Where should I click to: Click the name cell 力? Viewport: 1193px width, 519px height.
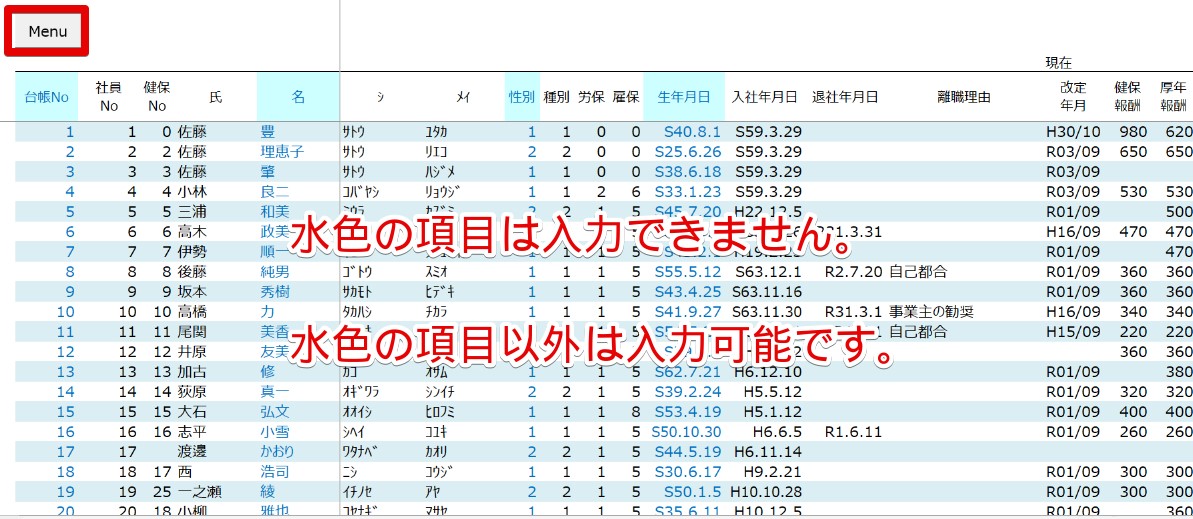pos(267,311)
